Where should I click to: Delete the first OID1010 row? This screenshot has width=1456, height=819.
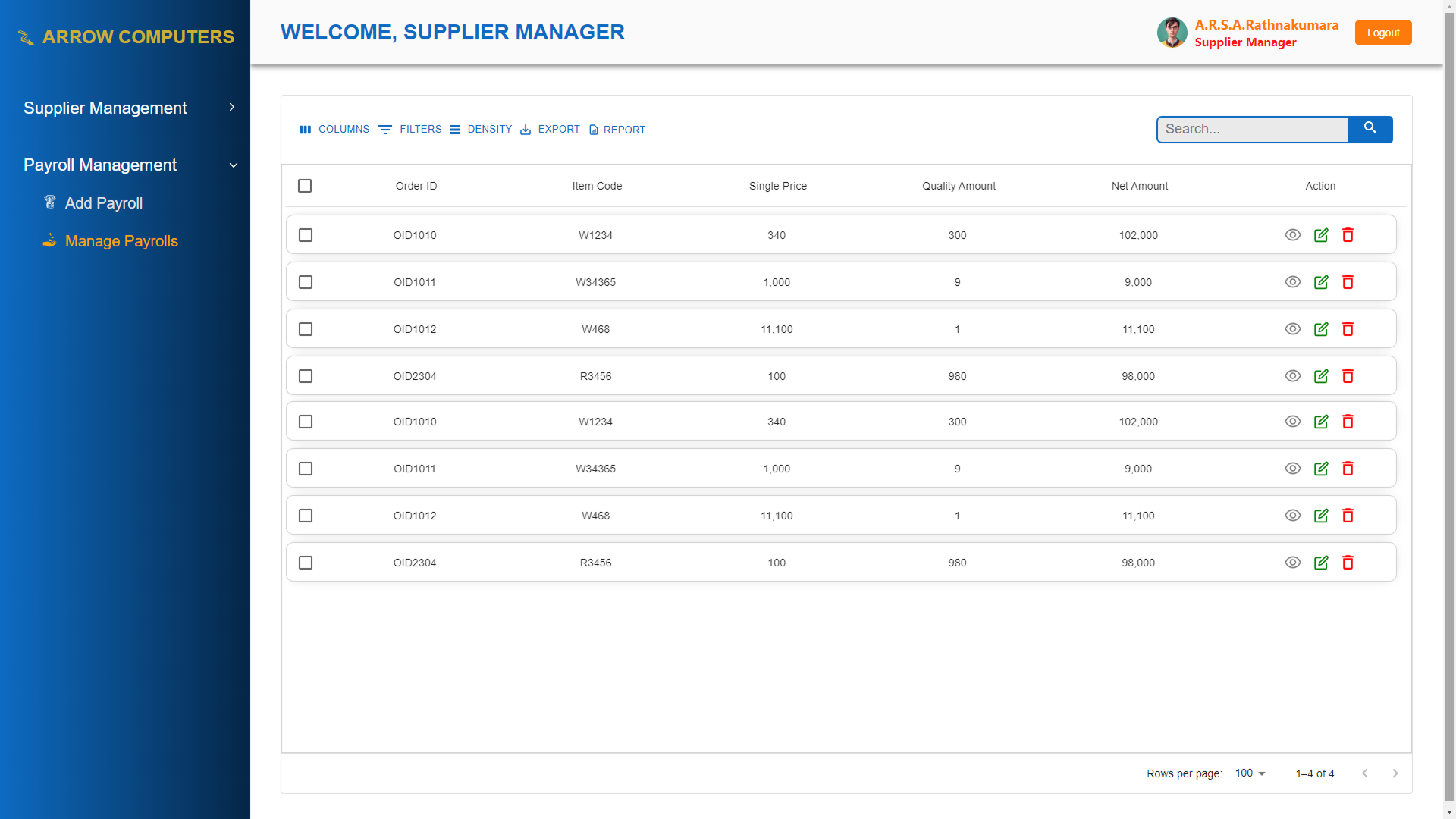tap(1348, 235)
